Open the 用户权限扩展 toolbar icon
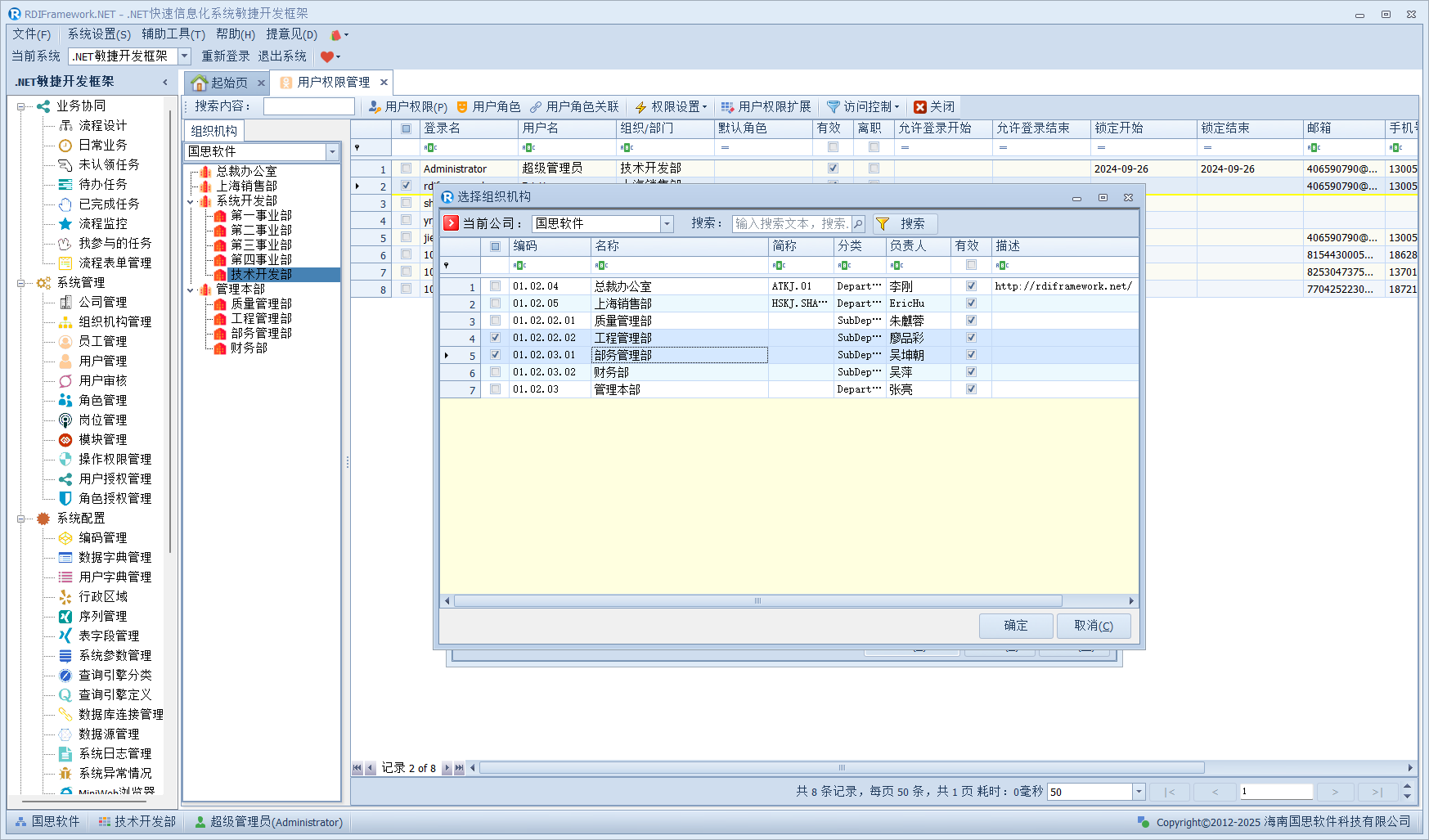This screenshot has height=840, width=1429. (727, 107)
